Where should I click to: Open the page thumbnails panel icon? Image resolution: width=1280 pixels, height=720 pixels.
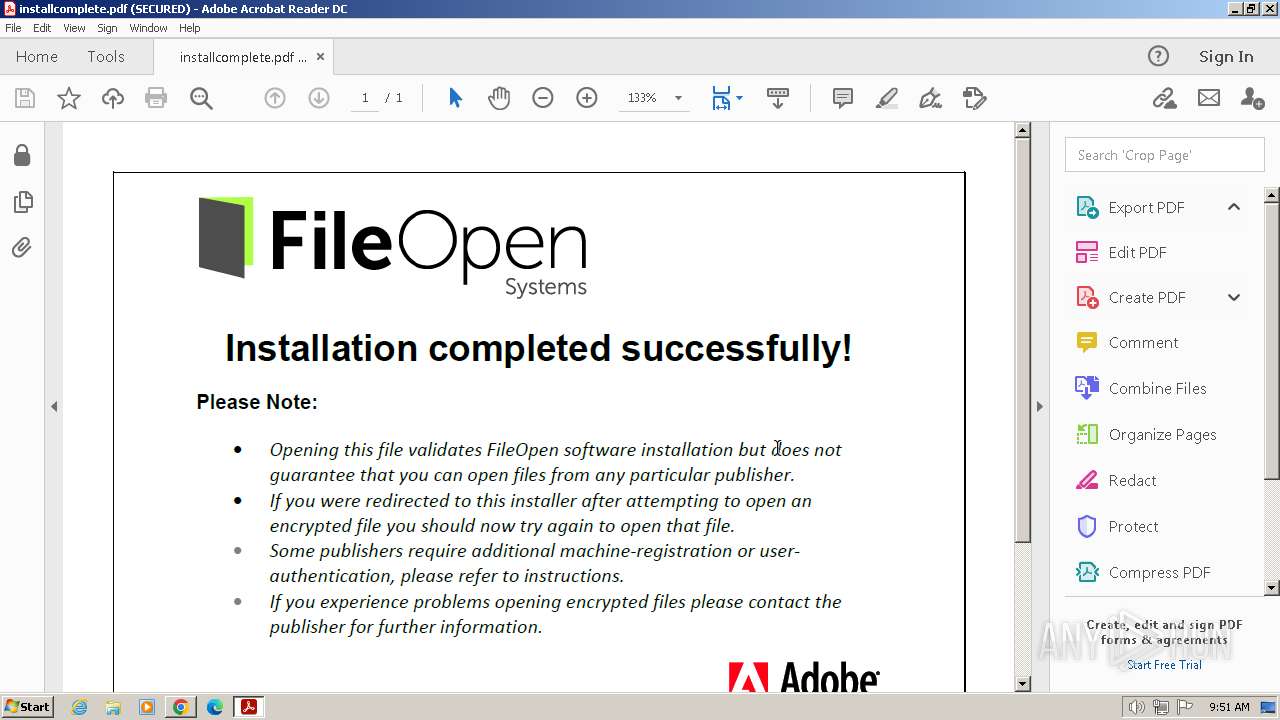[x=22, y=201]
